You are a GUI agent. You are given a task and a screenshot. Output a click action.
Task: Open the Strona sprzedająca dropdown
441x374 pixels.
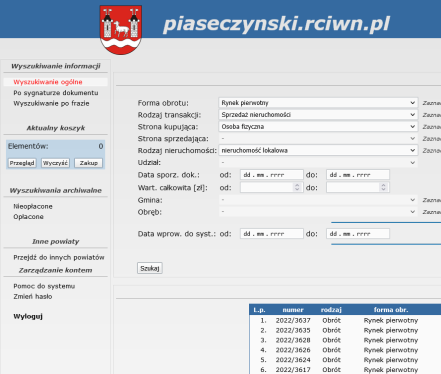pyautogui.click(x=318, y=138)
